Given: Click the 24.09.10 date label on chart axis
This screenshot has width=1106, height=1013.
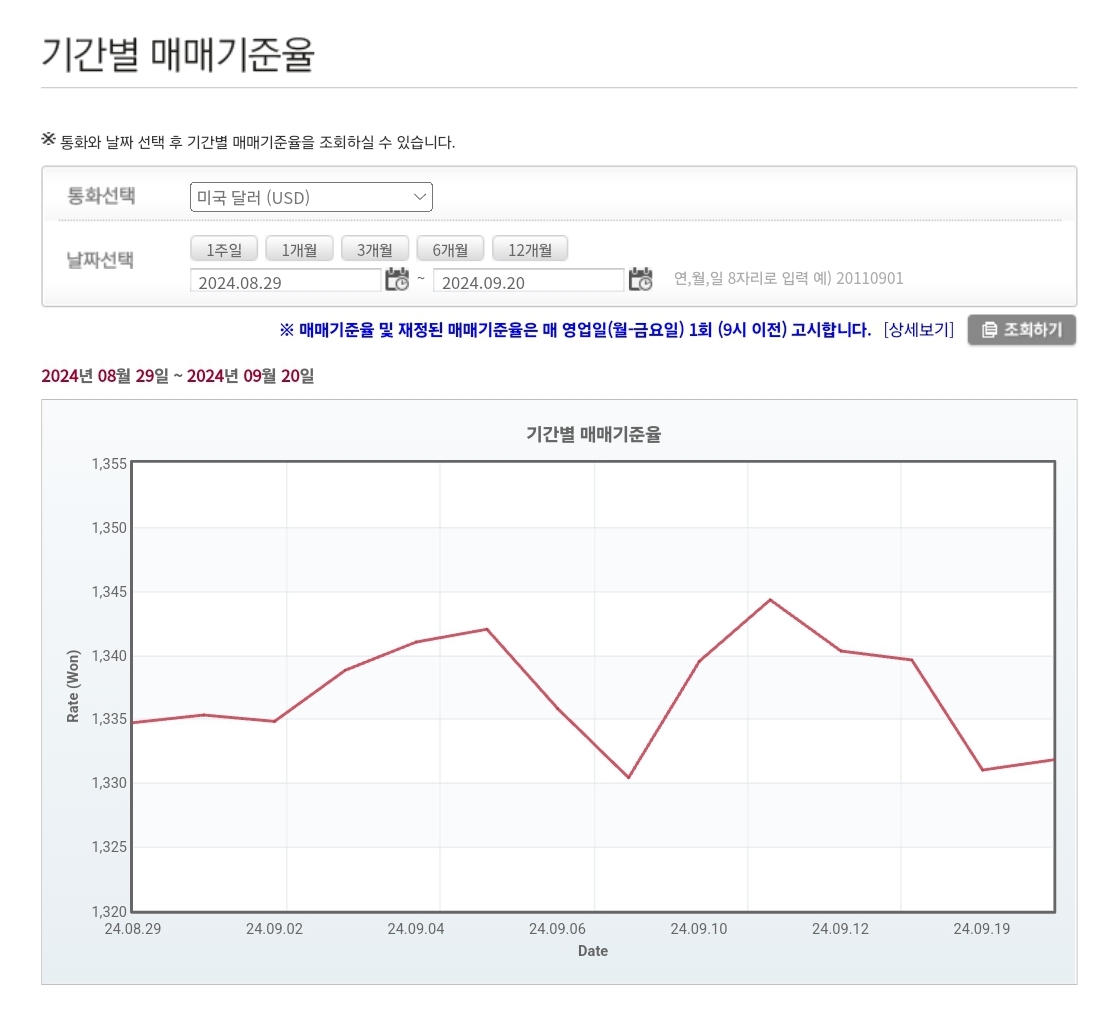Looking at the screenshot, I should [698, 928].
